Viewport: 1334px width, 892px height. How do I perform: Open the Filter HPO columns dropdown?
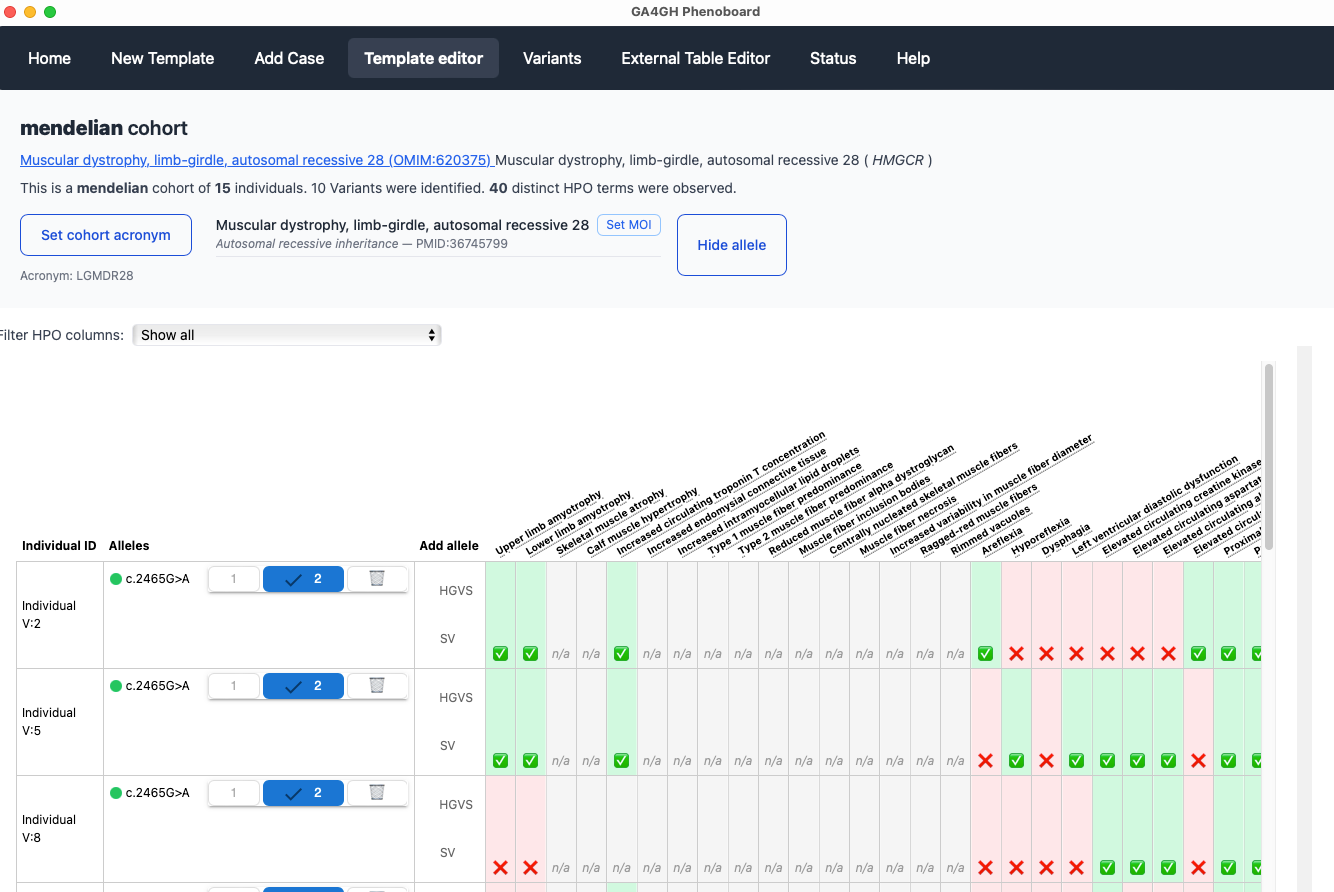pyautogui.click(x=287, y=335)
